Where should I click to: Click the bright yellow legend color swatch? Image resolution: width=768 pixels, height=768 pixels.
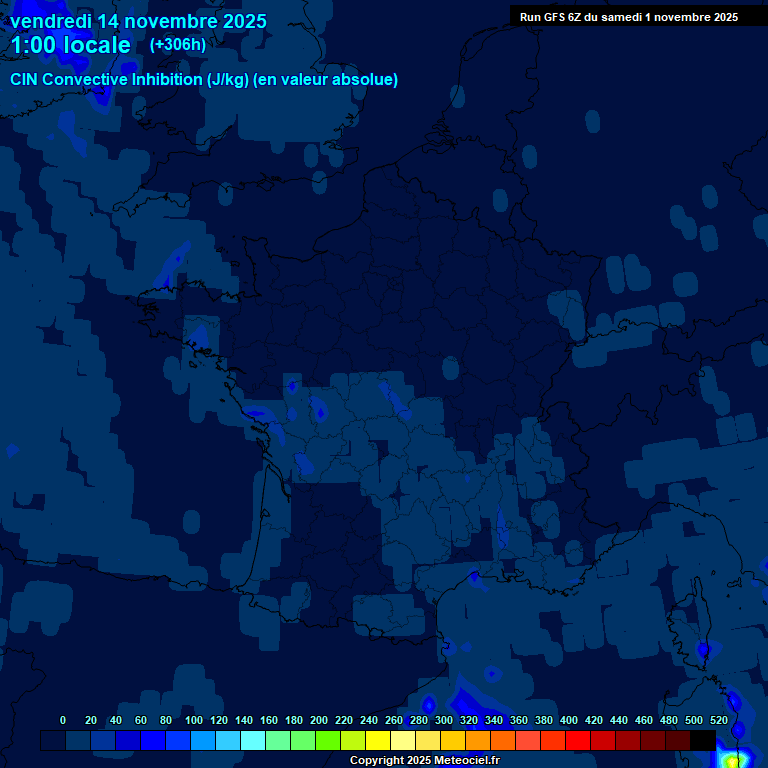378,741
